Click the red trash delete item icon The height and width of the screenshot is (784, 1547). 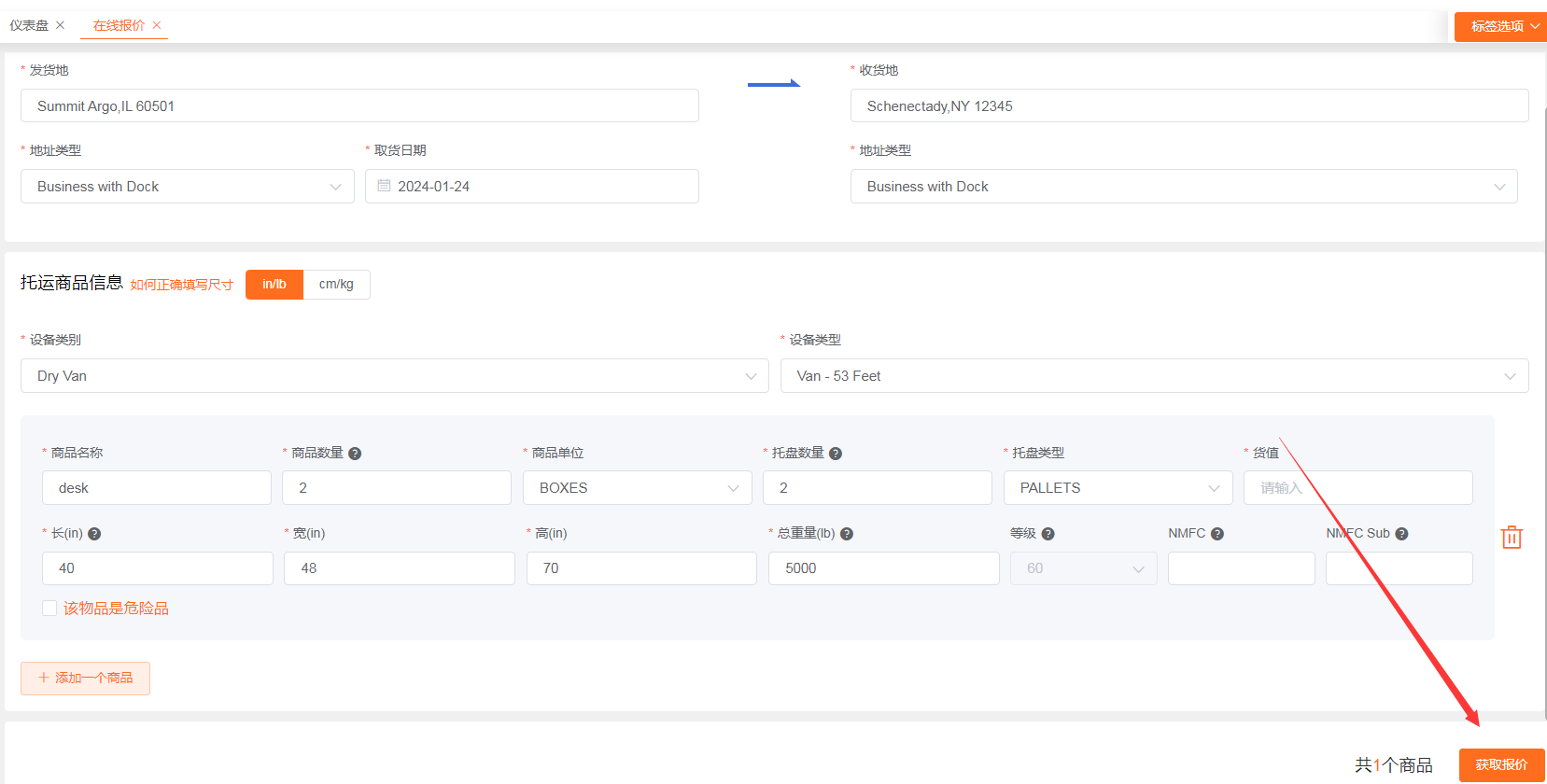pyautogui.click(x=1511, y=537)
